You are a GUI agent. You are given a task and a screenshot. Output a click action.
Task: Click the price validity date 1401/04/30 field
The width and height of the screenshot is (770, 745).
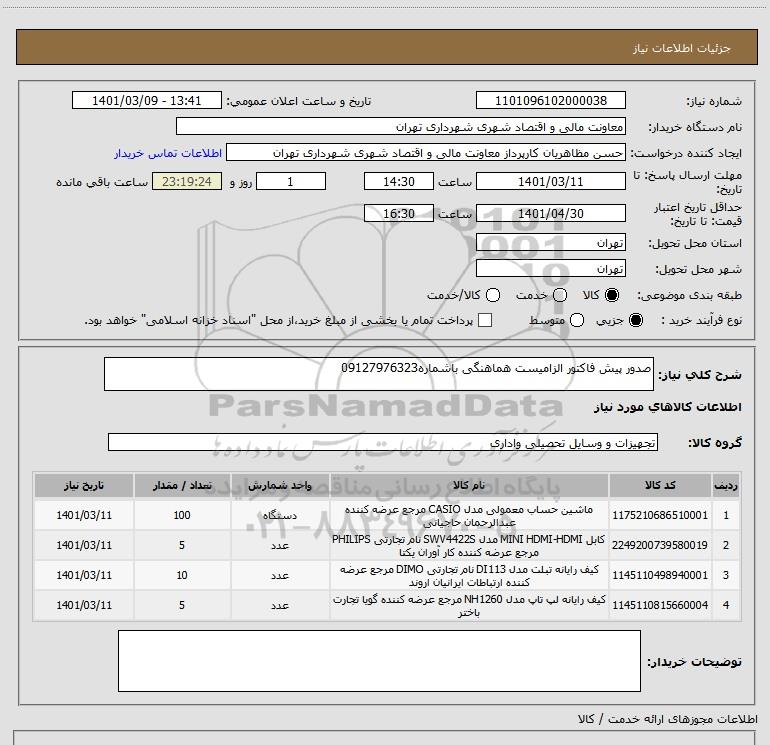pos(550,213)
